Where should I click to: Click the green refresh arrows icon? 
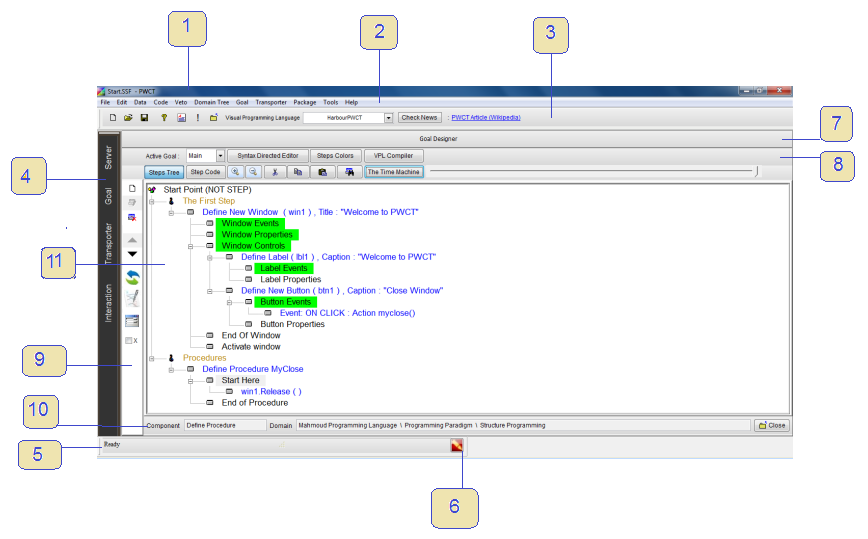[132, 277]
